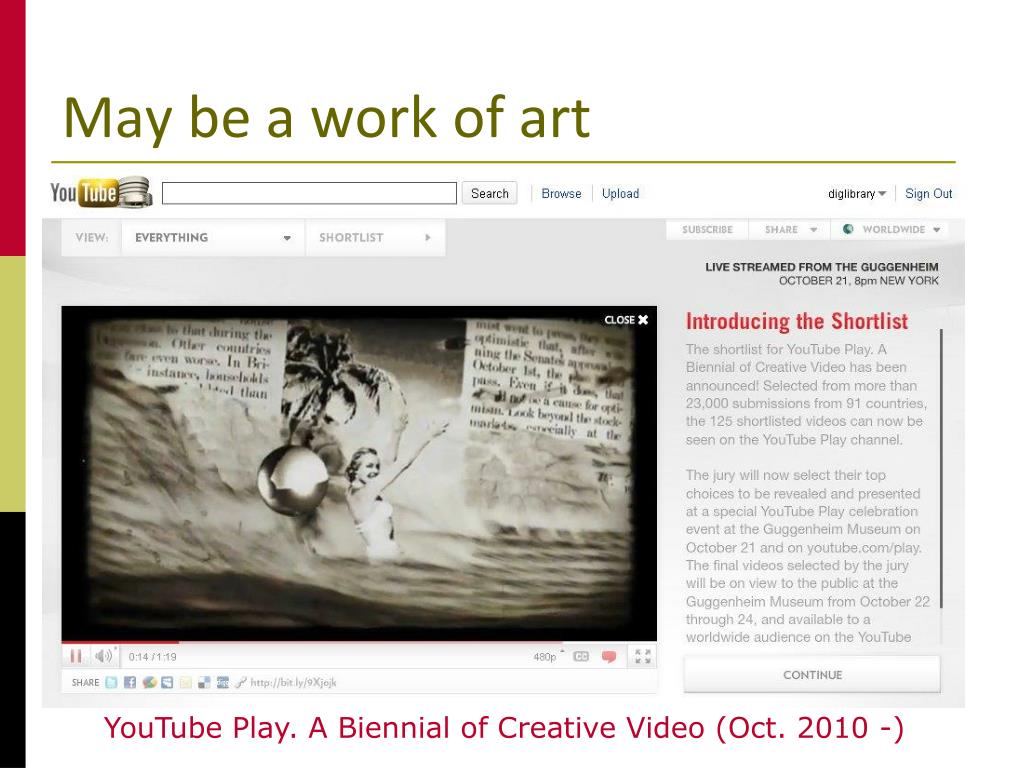Viewport: 1024px width, 768px height.
Task: Click the chain link icon beside short URL
Action: pos(241,682)
